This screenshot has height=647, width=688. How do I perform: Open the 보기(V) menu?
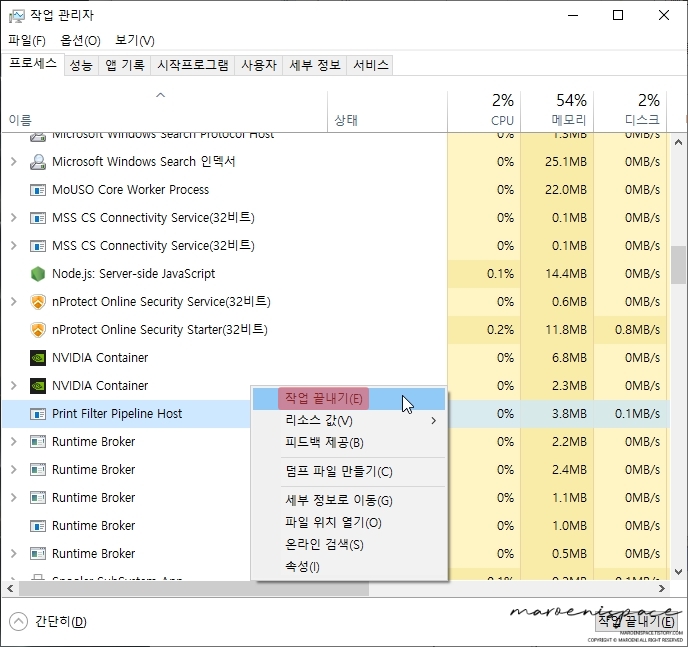pyautogui.click(x=134, y=41)
